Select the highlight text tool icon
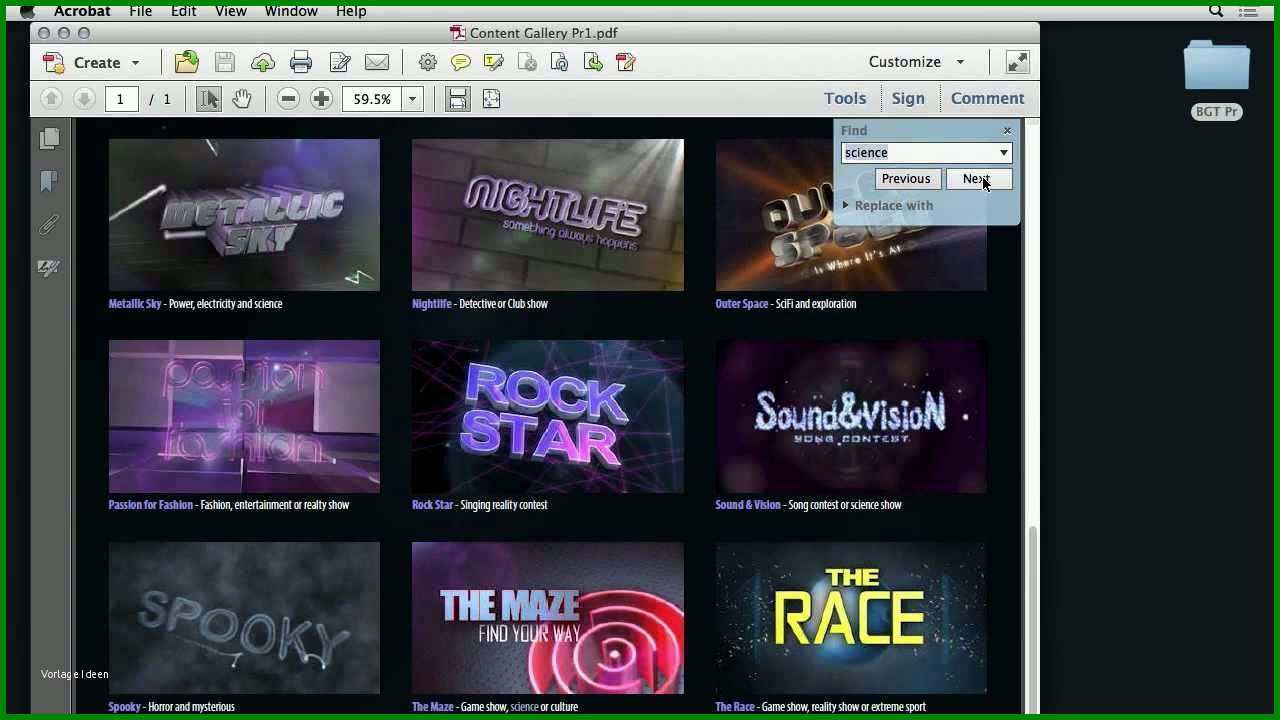Screen dimensions: 1280x720 [x=493, y=62]
